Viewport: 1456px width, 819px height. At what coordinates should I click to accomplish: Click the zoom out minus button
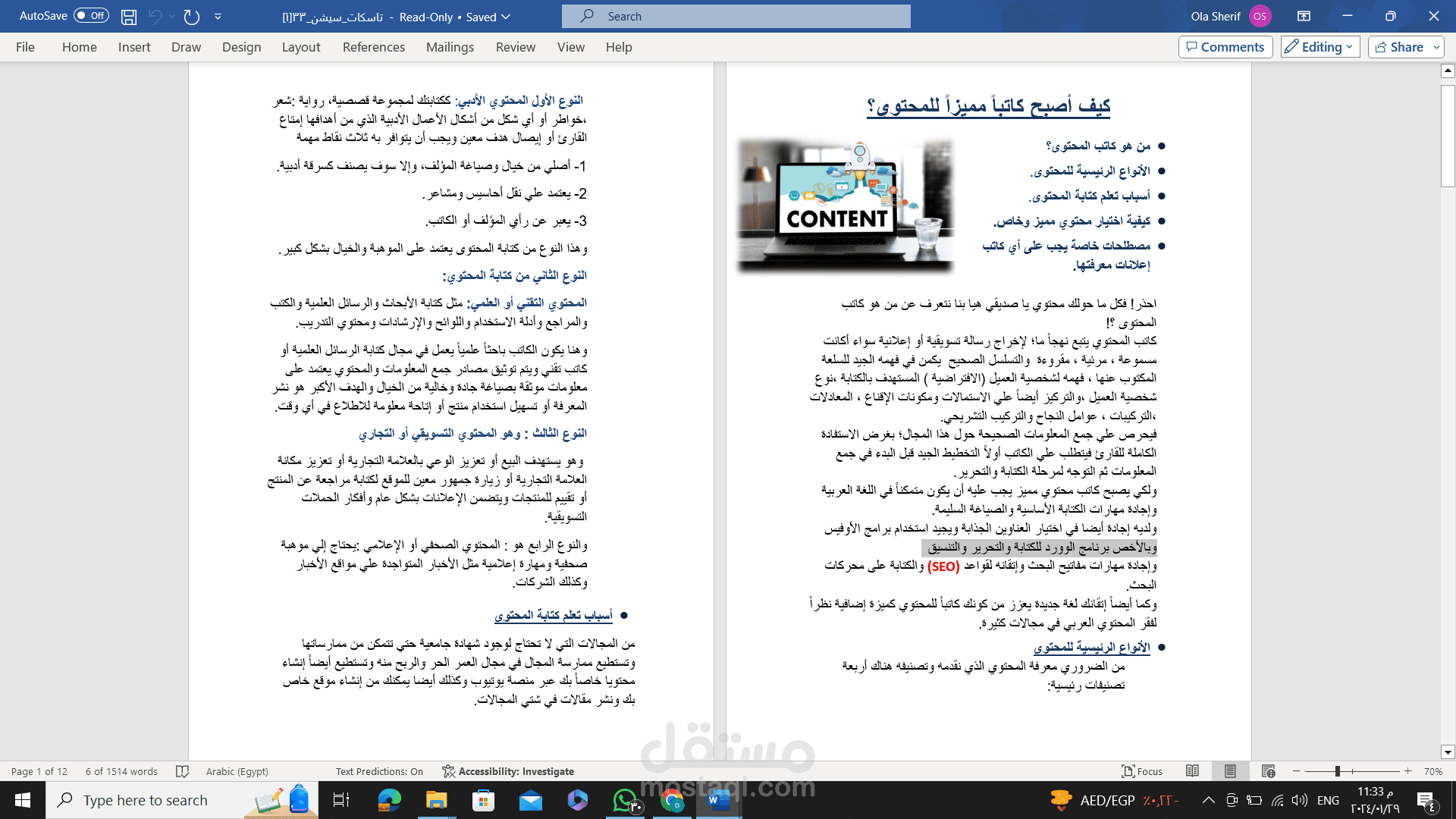[x=1297, y=771]
